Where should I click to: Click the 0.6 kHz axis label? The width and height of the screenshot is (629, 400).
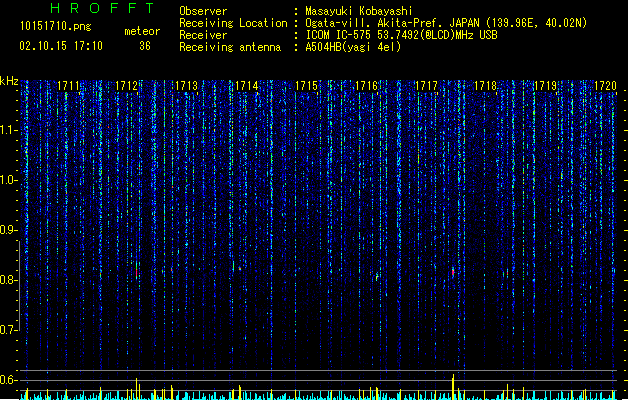(8, 380)
